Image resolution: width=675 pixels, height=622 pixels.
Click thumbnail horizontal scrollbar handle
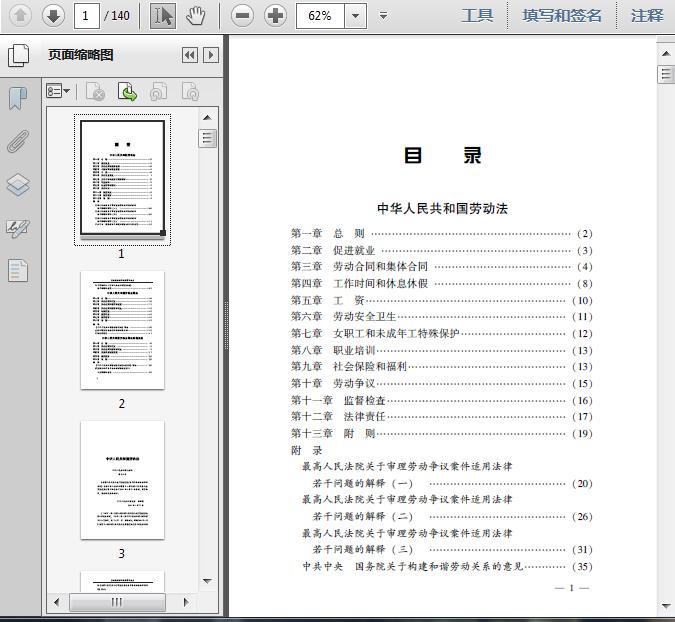117,601
